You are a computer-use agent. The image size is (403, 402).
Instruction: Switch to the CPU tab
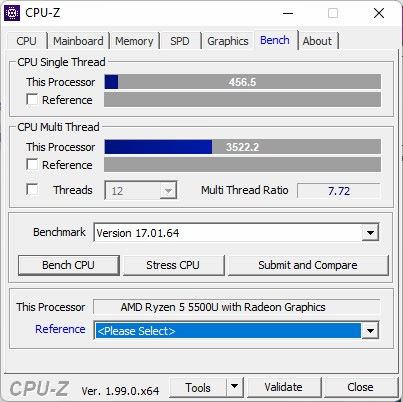click(x=26, y=41)
